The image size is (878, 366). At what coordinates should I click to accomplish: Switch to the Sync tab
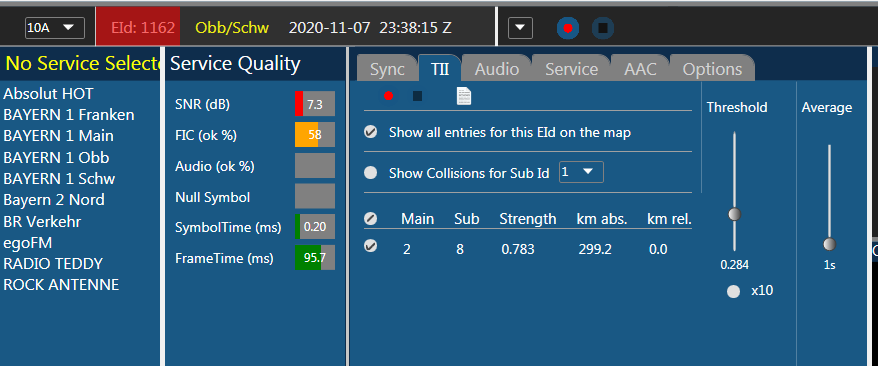click(x=387, y=69)
